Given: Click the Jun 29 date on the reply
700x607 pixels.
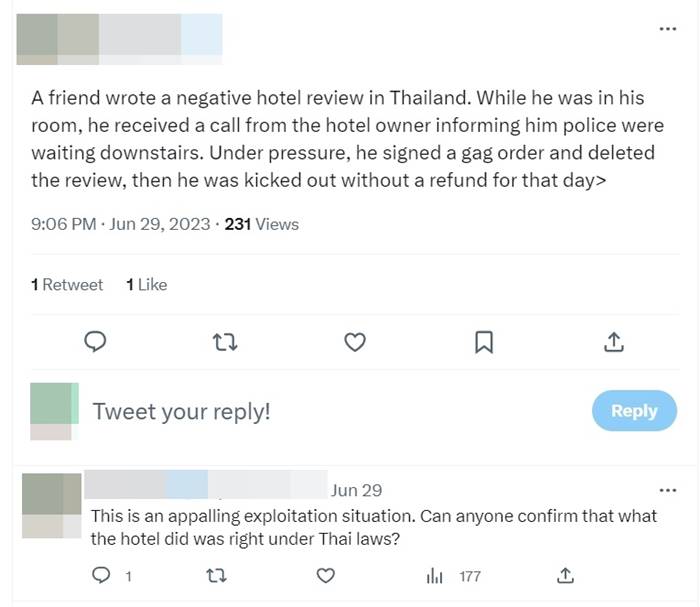Looking at the screenshot, I should pyautogui.click(x=356, y=490).
